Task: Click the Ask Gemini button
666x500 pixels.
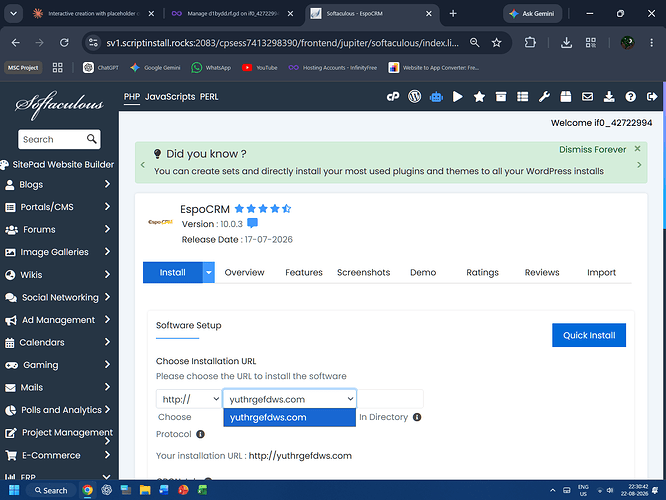Action: (533, 14)
